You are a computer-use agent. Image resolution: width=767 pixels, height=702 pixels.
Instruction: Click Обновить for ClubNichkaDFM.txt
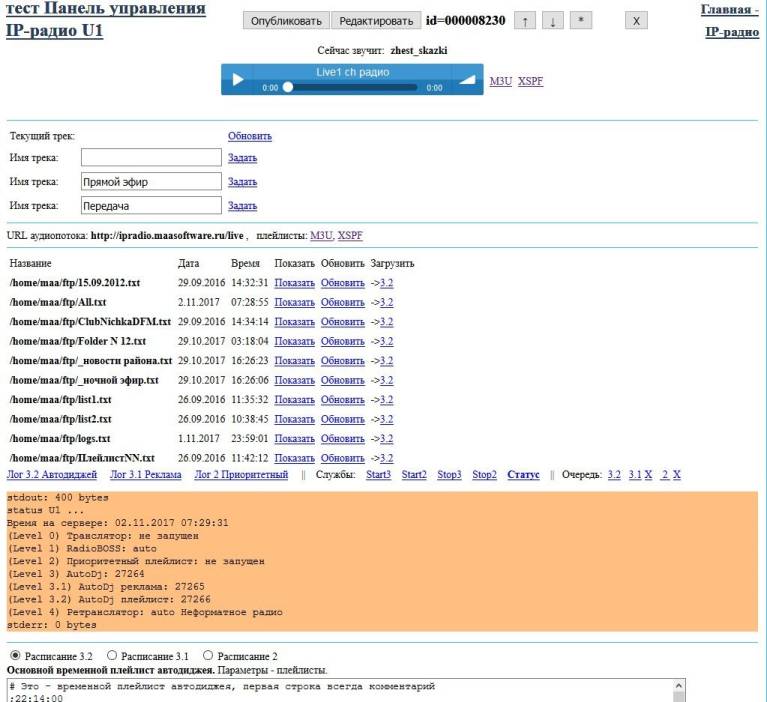342,322
